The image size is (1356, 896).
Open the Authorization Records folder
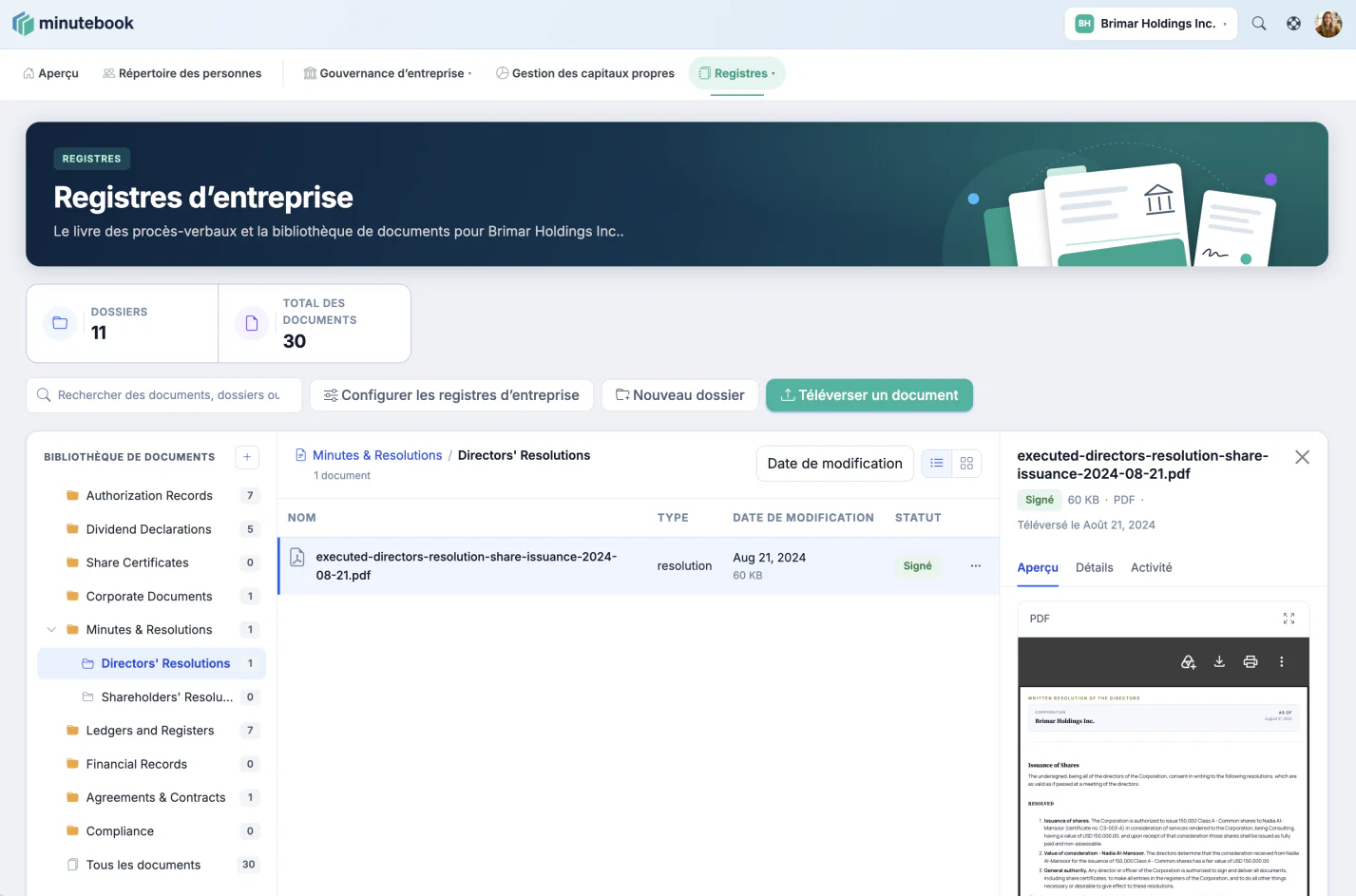point(151,496)
